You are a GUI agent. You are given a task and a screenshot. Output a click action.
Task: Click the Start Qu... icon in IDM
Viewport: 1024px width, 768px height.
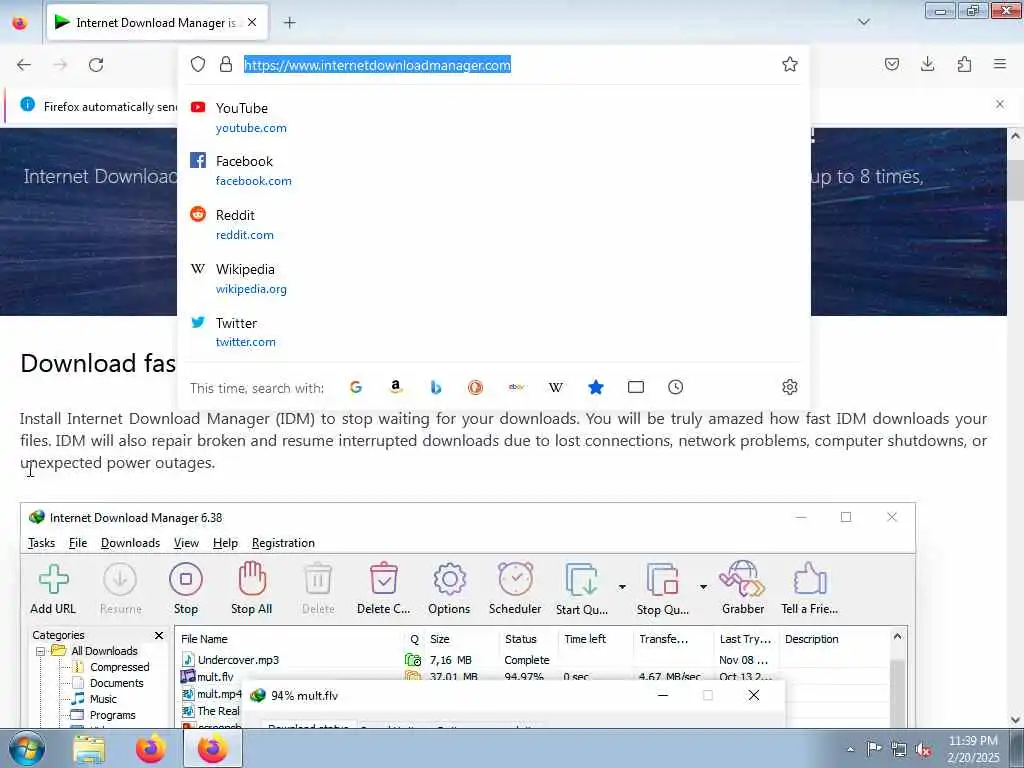click(581, 579)
